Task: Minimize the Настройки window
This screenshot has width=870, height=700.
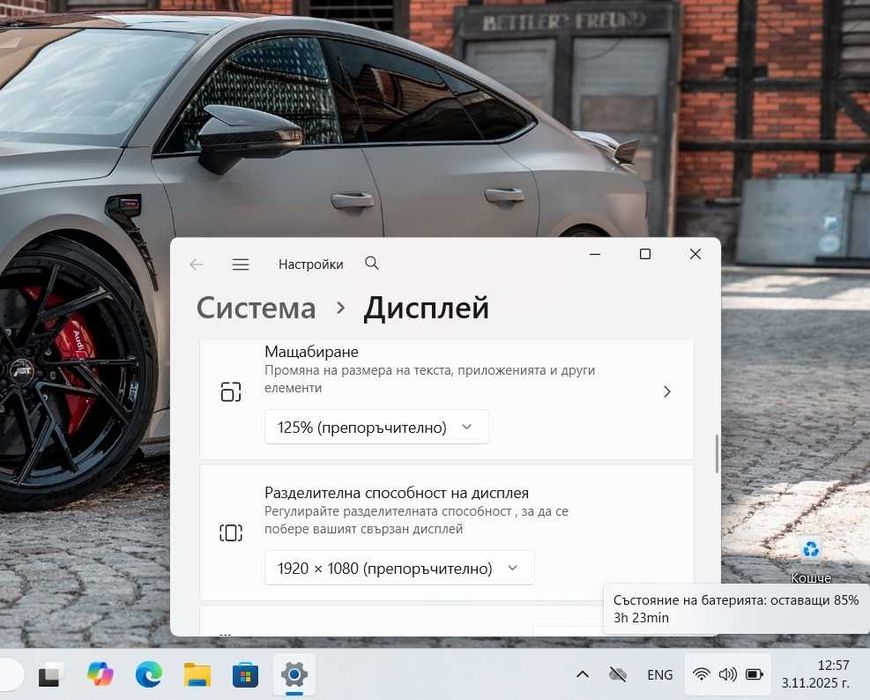Action: pos(595,254)
